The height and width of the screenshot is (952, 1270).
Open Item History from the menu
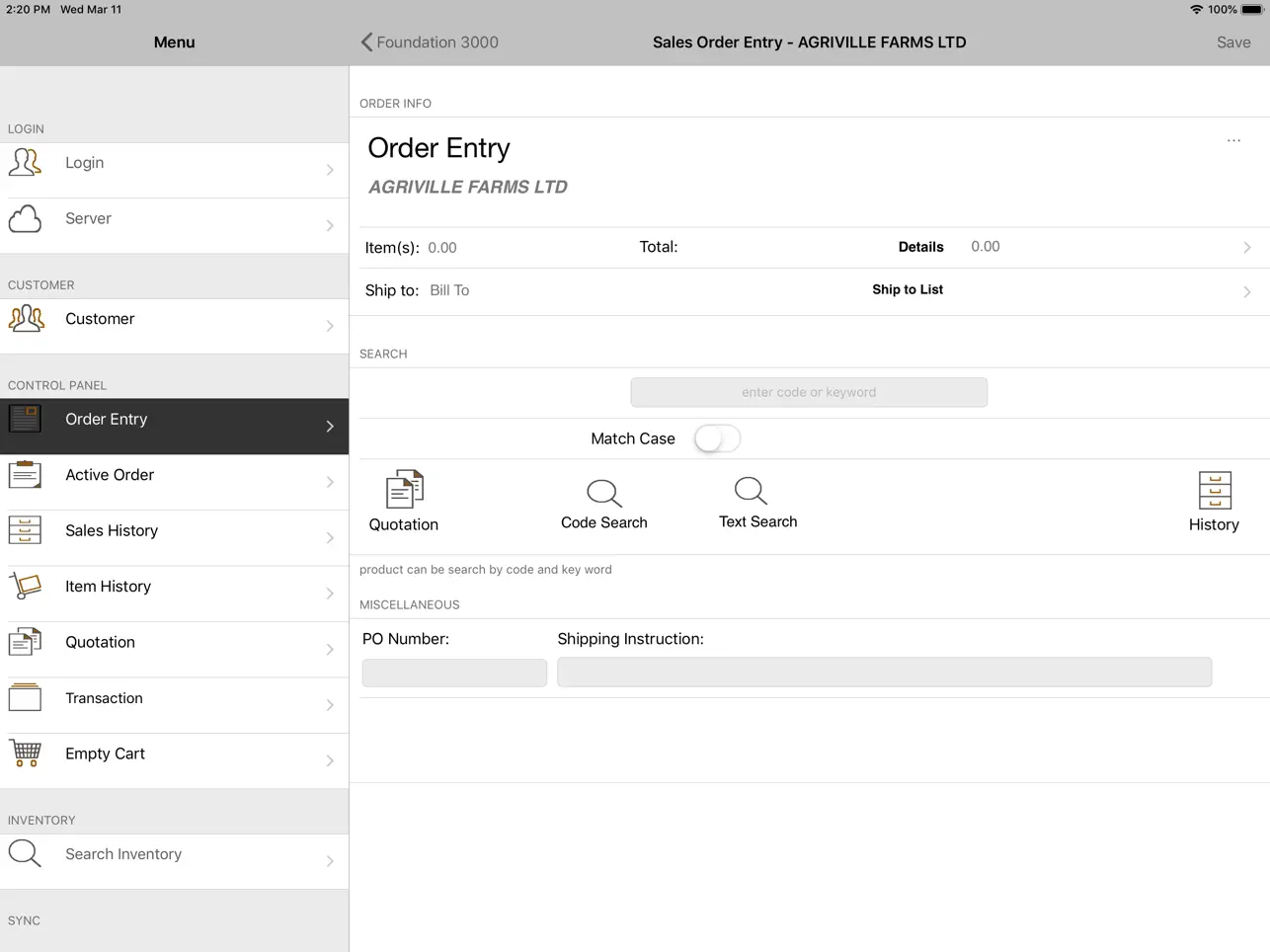click(174, 594)
